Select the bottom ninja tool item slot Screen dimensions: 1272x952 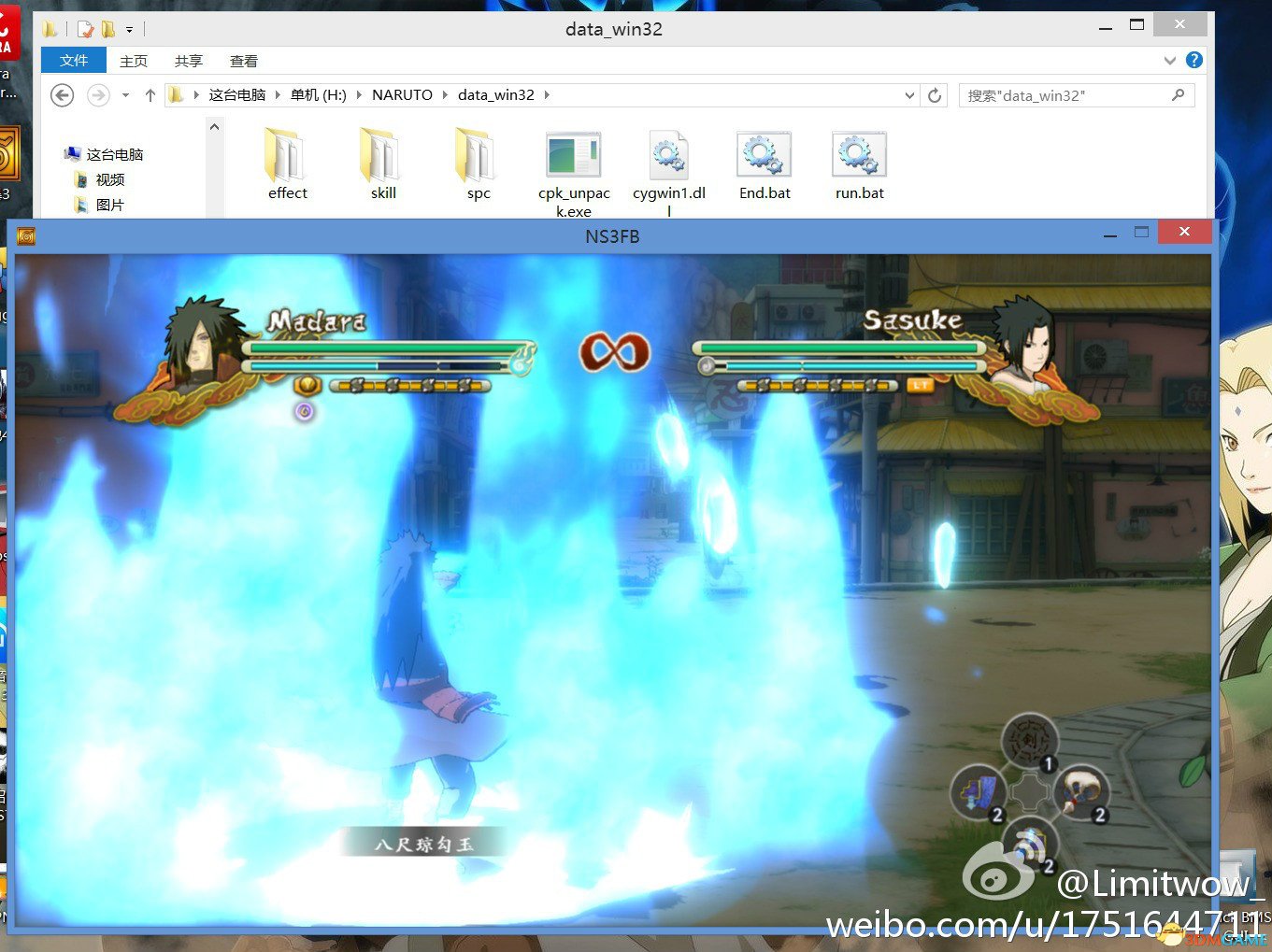(1030, 843)
